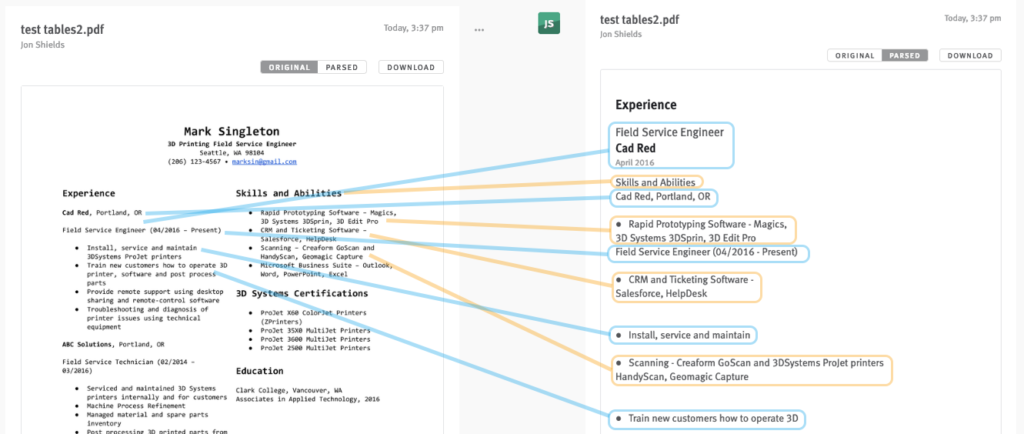Click parsed Field Service Engineer (04/2016 - Present) box

pos(707,253)
